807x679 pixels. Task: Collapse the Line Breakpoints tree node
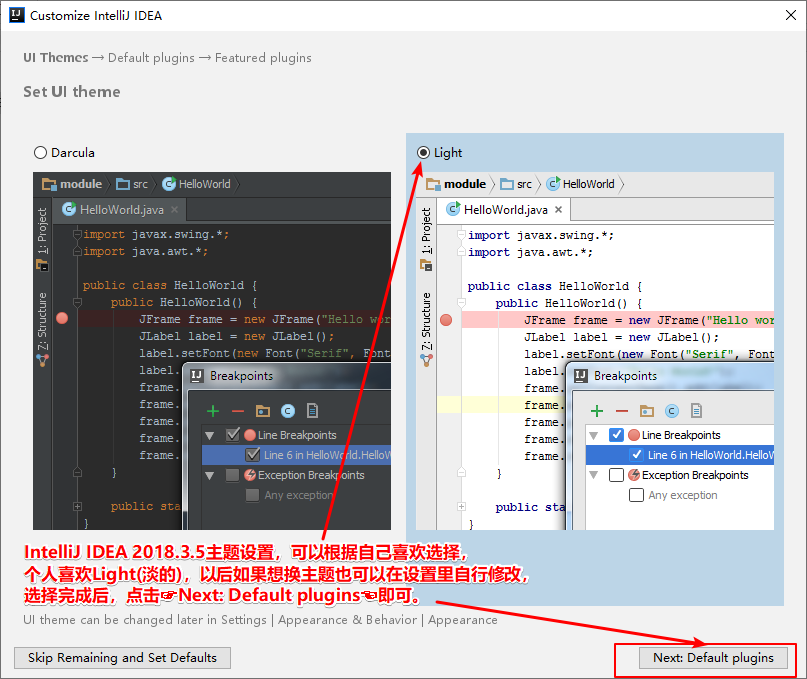coord(594,435)
